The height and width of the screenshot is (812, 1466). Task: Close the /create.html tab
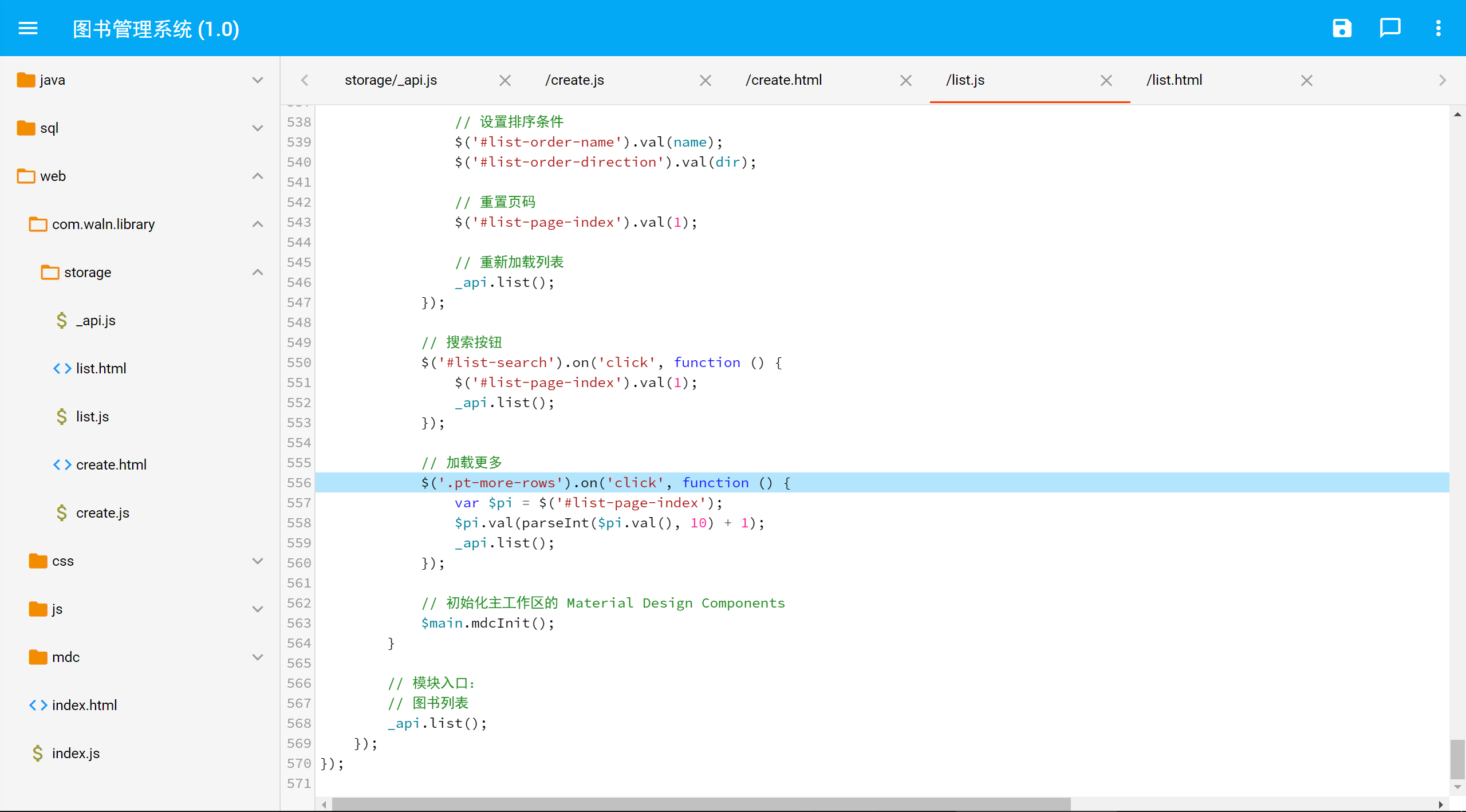click(x=905, y=81)
